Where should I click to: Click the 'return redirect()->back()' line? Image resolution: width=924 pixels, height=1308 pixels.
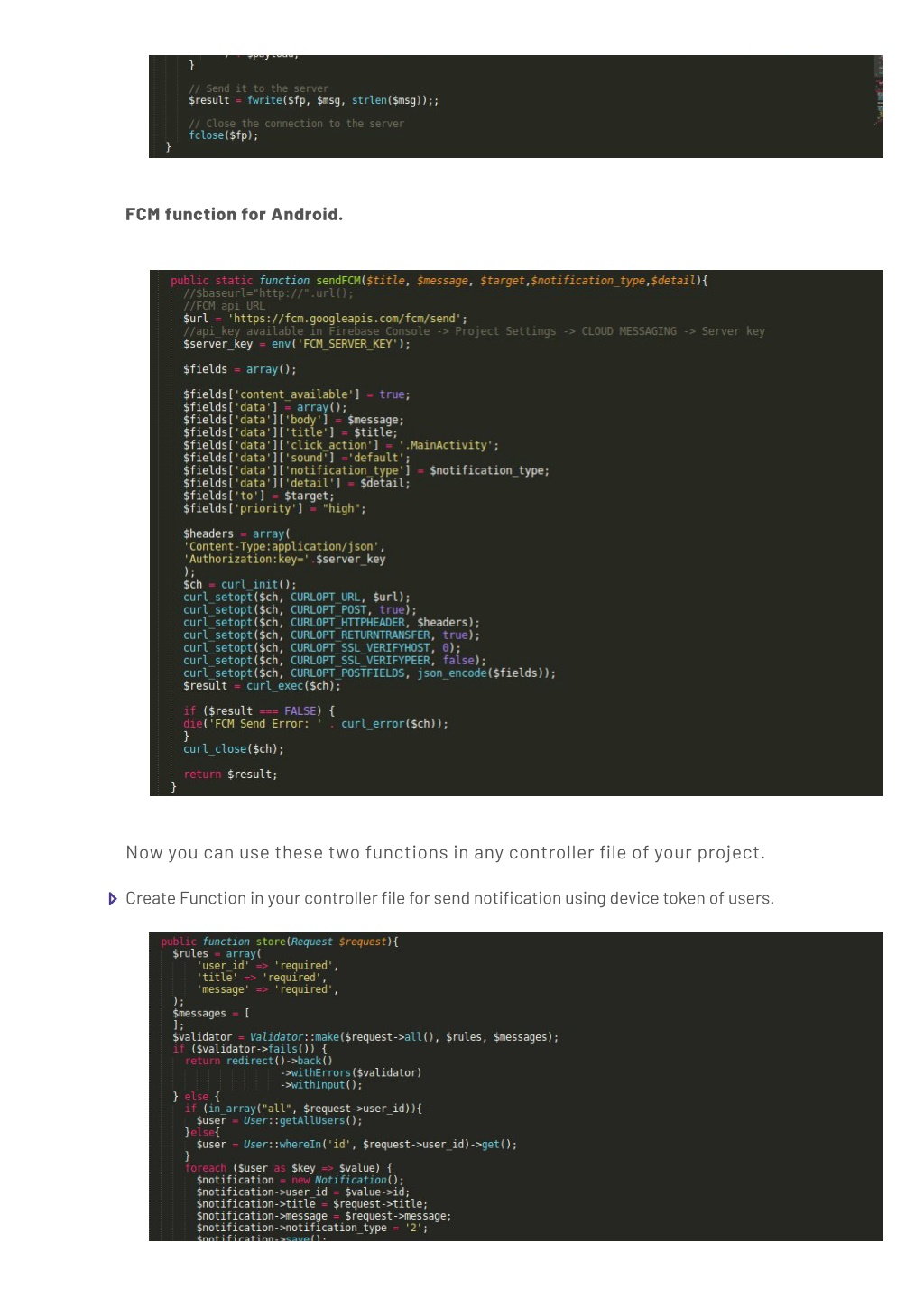click(x=258, y=1061)
